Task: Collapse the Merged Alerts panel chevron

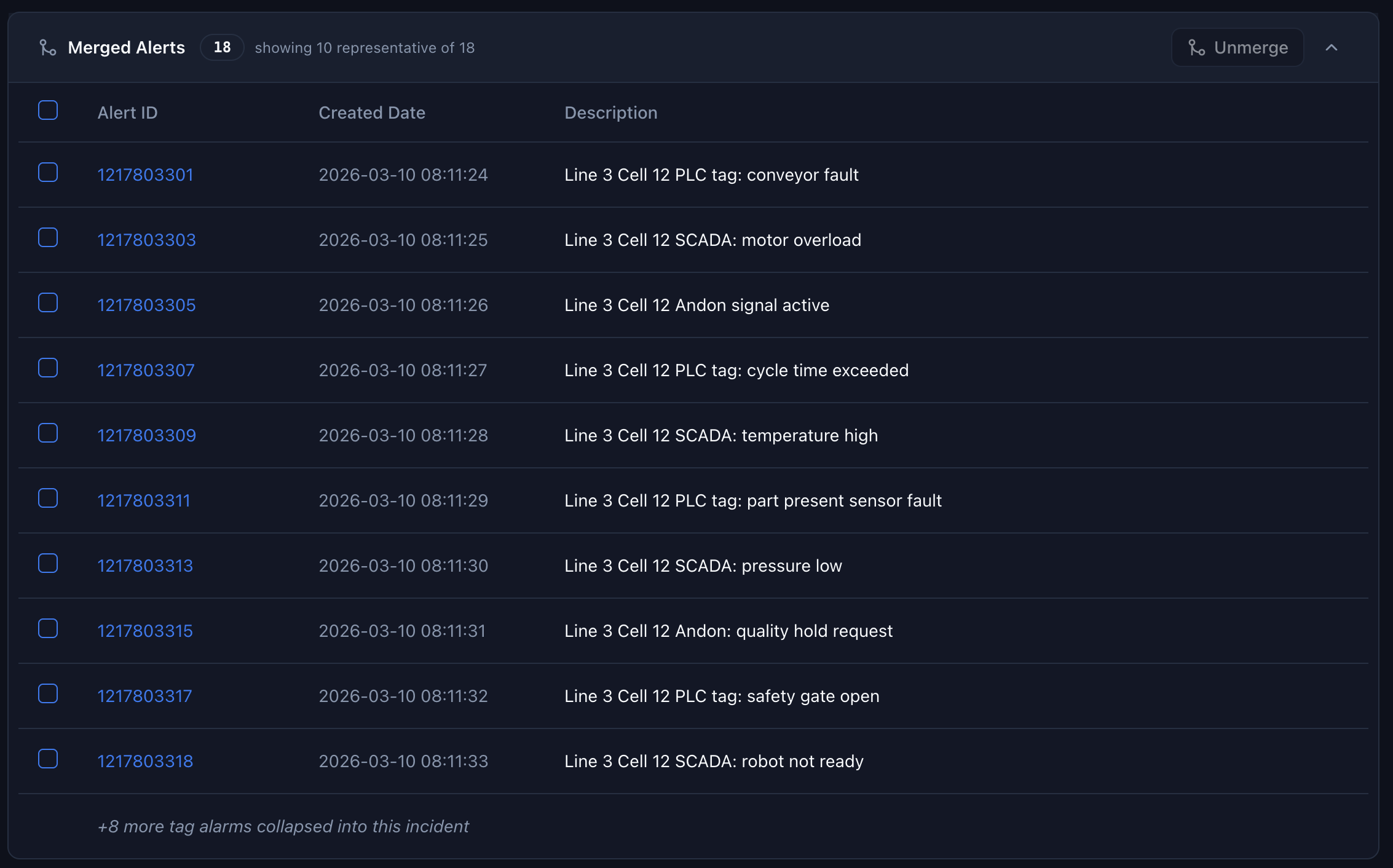Action: tap(1332, 47)
